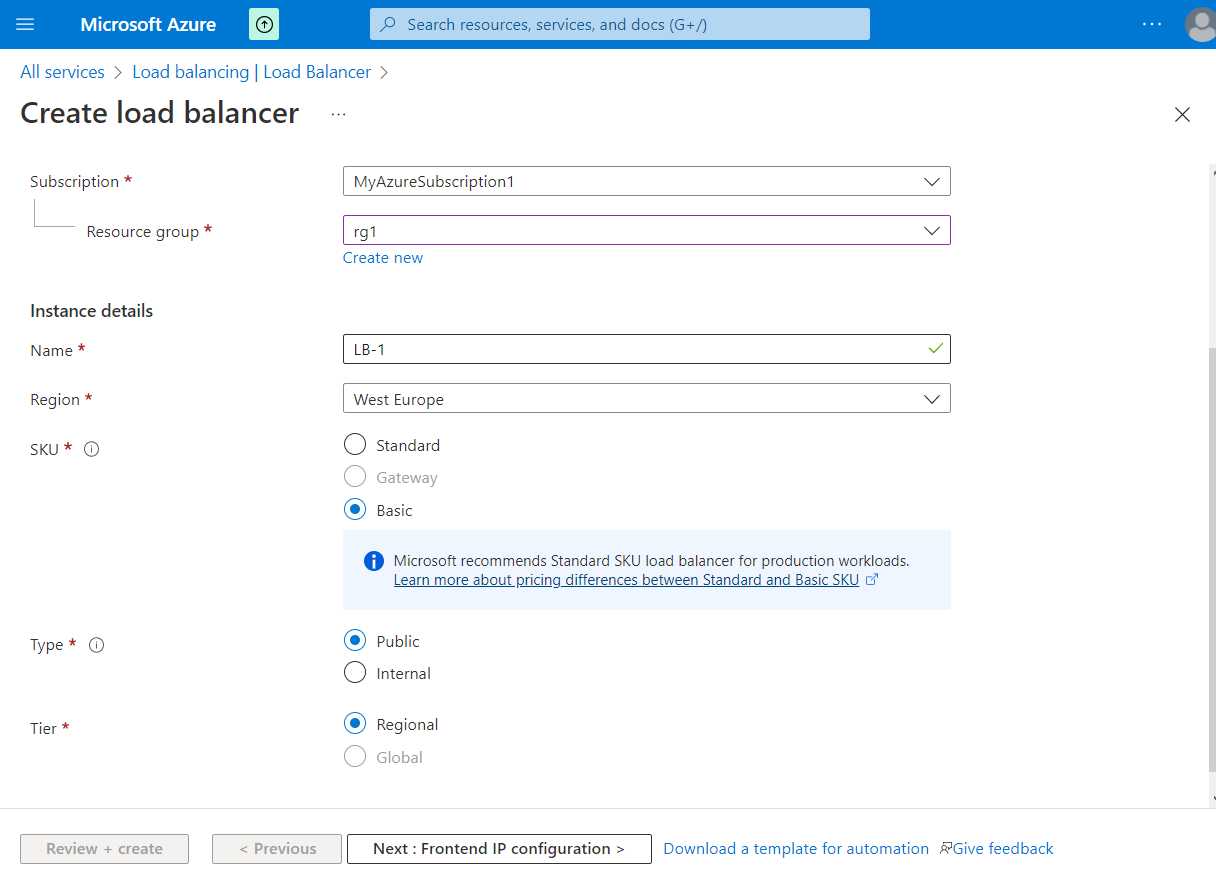Click the ellipsis beside Create load balancer
The image size is (1216, 883).
coord(339,114)
